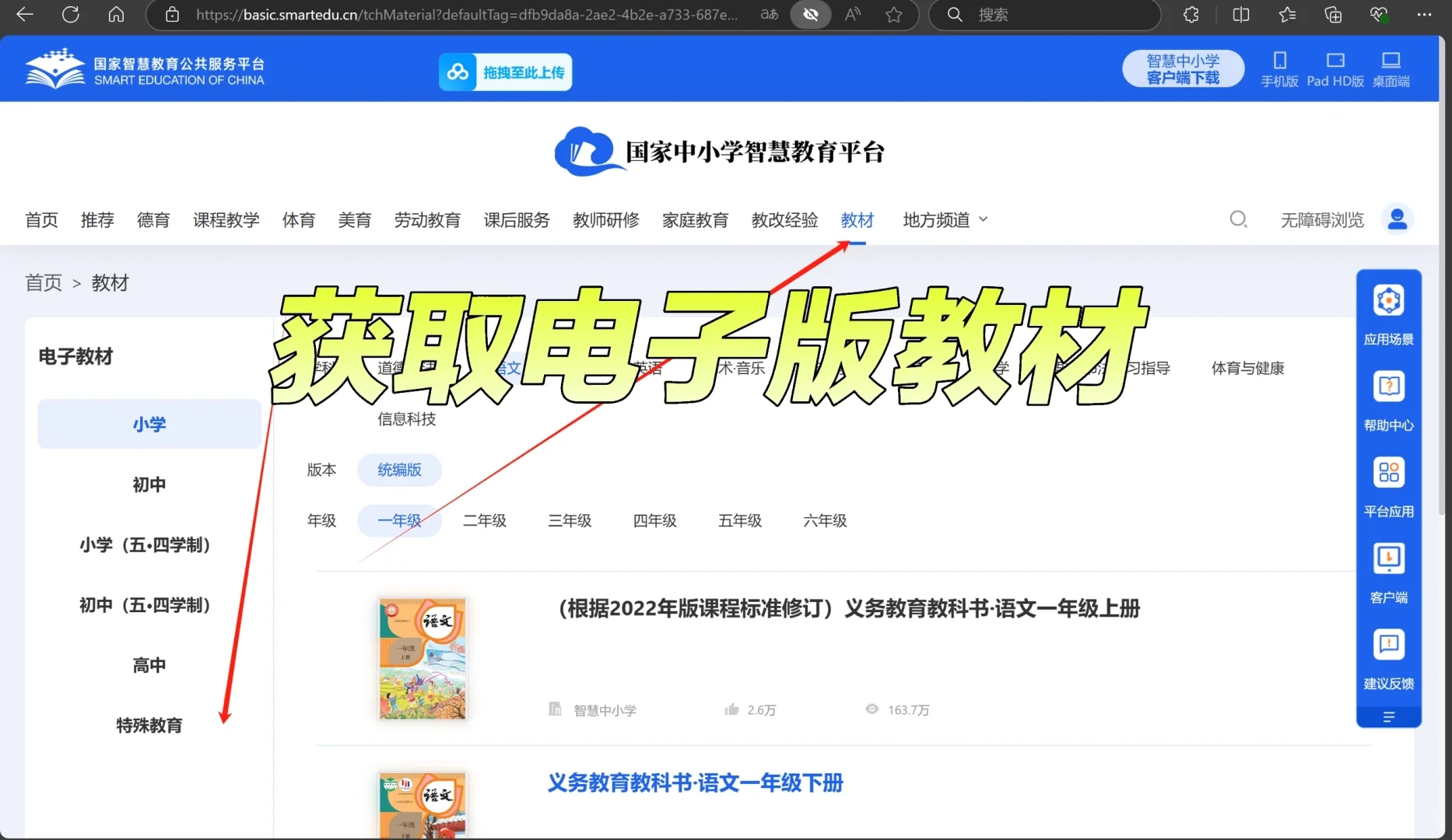This screenshot has width=1452, height=840.
Task: Open the collections icon
Action: coord(1333,14)
